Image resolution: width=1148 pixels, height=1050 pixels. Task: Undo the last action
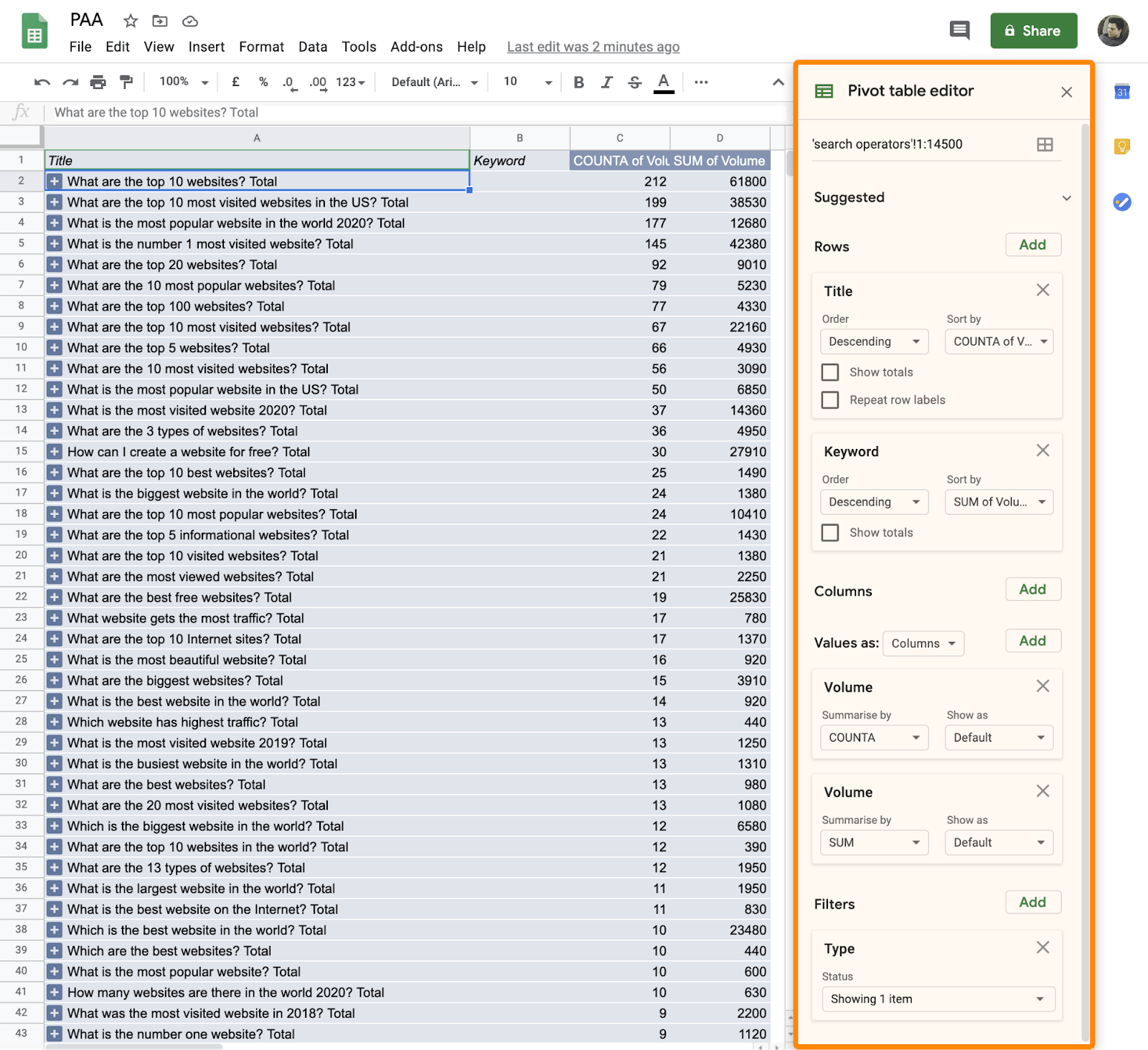coord(42,82)
